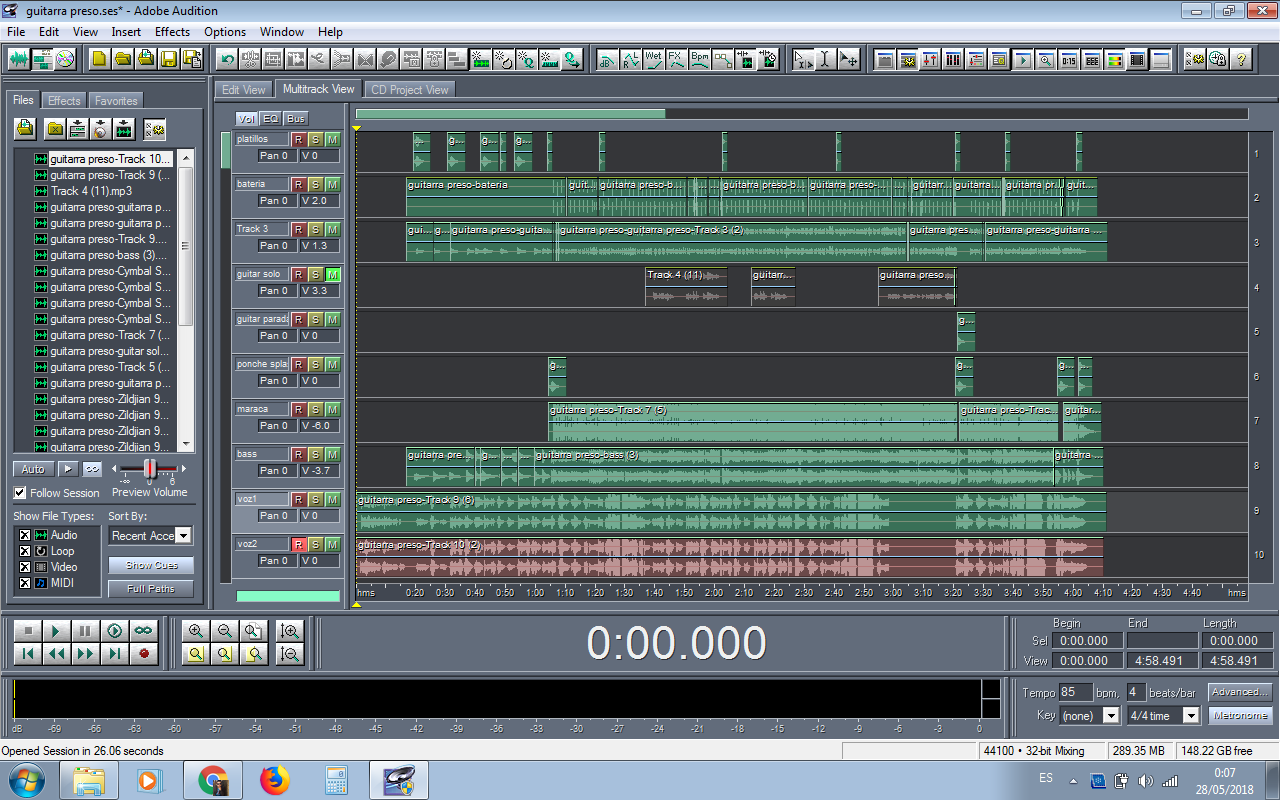Viewport: 1280px width, 800px height.
Task: Click the Metronome button
Action: (1240, 716)
